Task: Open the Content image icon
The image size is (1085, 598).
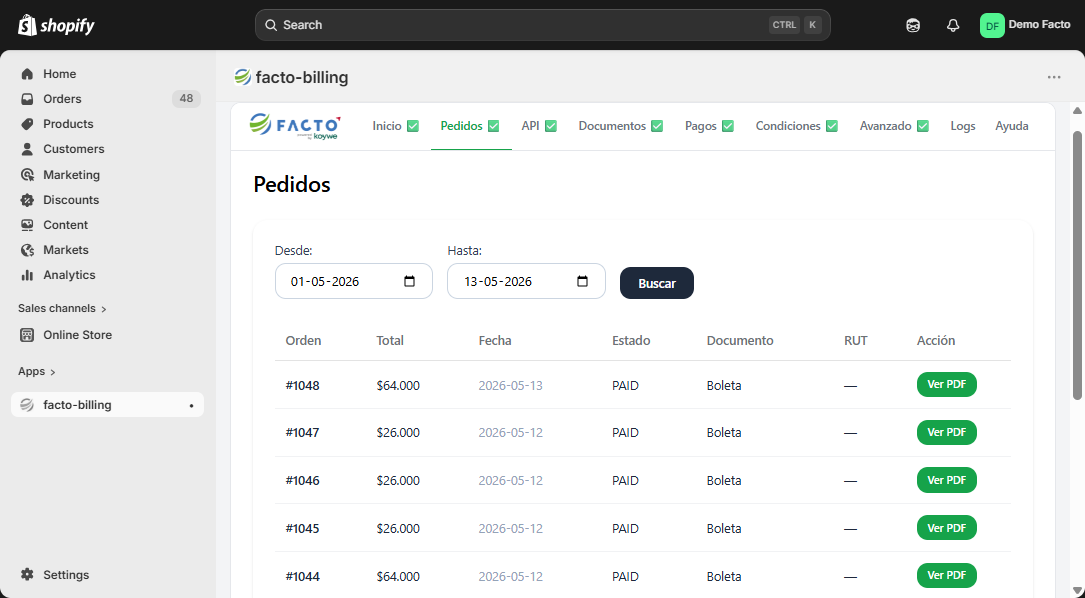Action: pyautogui.click(x=27, y=225)
